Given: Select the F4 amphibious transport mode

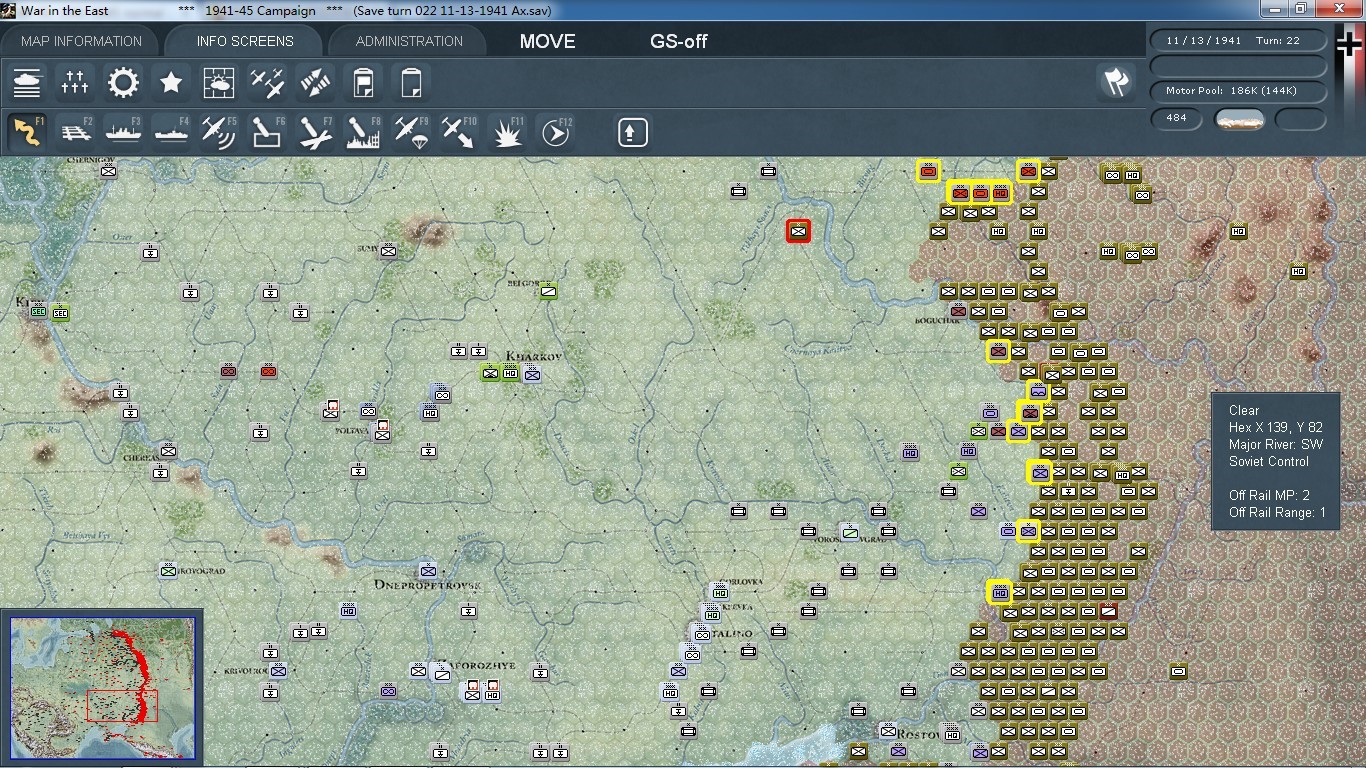Looking at the screenshot, I should point(171,132).
